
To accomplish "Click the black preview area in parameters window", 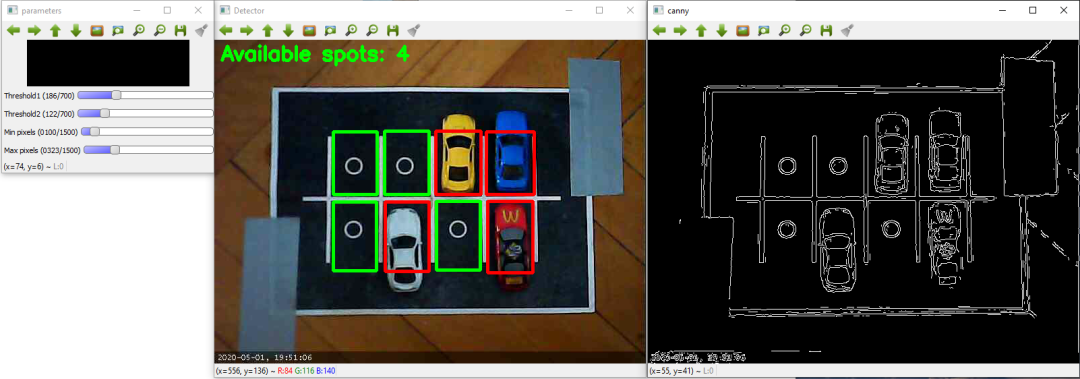I will click(107, 63).
